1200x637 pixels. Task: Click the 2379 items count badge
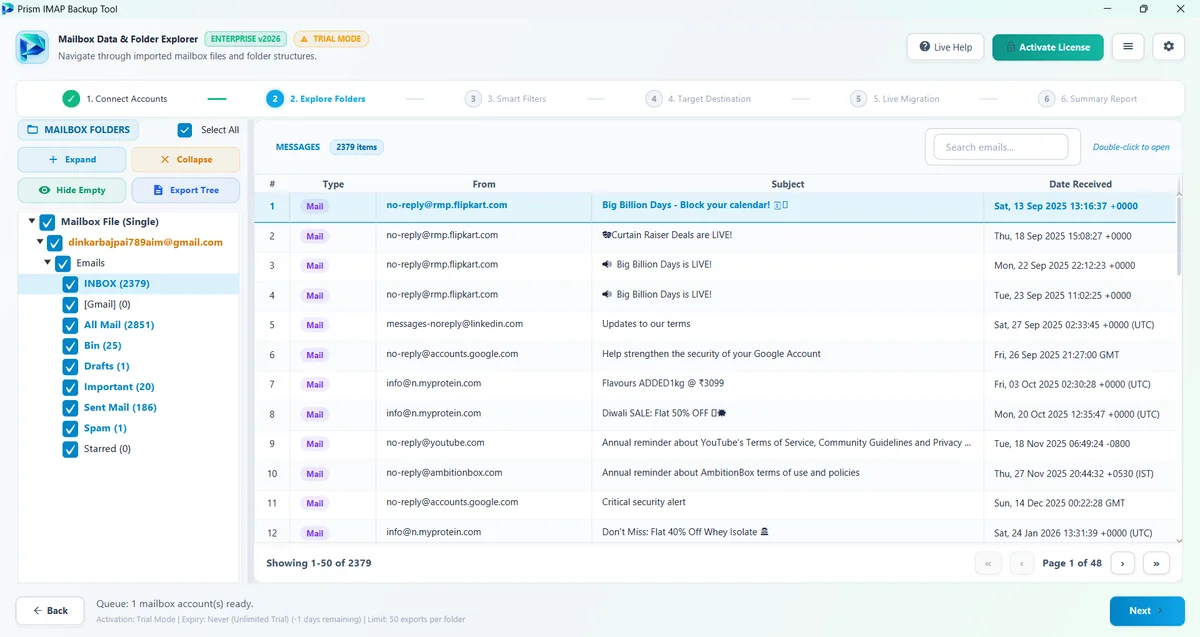click(357, 147)
